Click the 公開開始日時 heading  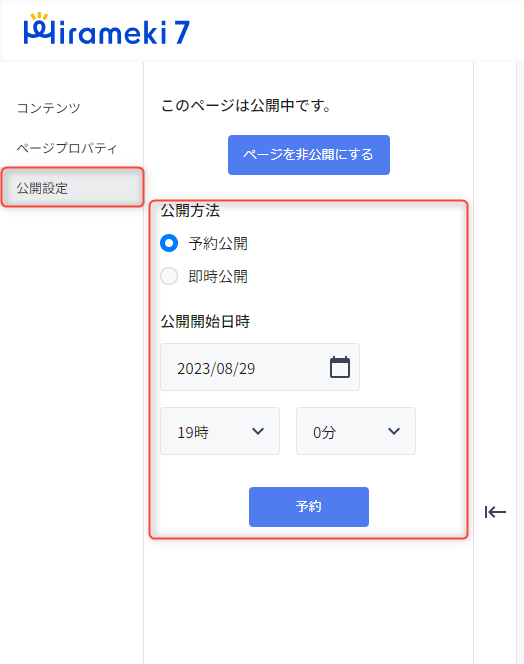point(205,321)
